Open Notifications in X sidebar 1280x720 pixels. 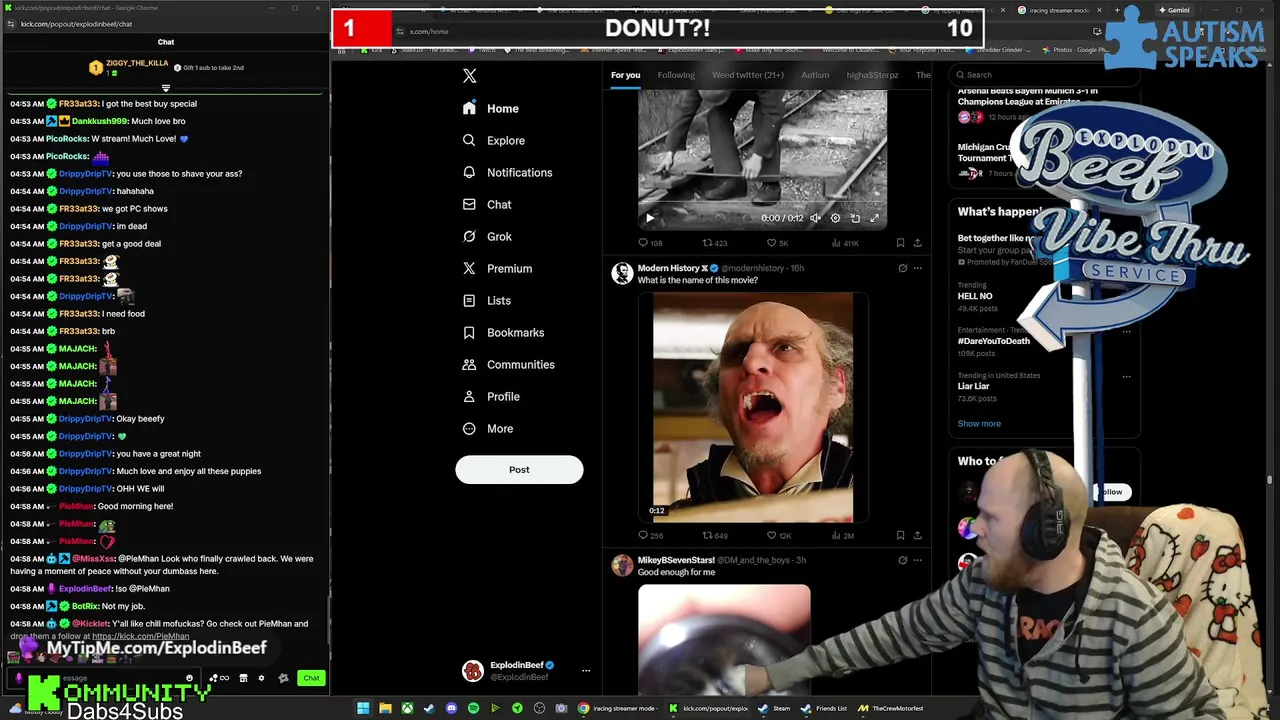(x=507, y=172)
